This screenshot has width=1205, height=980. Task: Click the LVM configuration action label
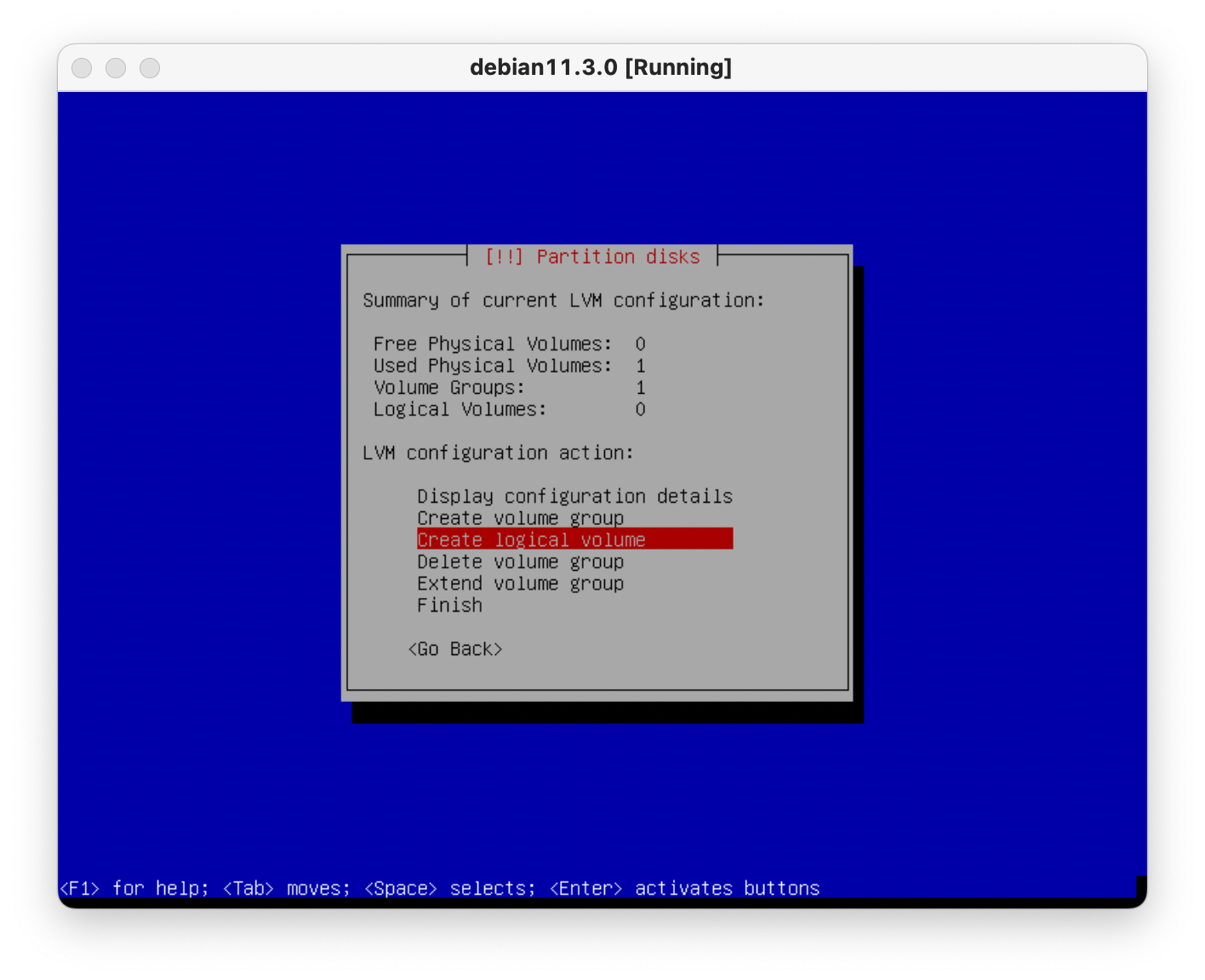click(498, 453)
